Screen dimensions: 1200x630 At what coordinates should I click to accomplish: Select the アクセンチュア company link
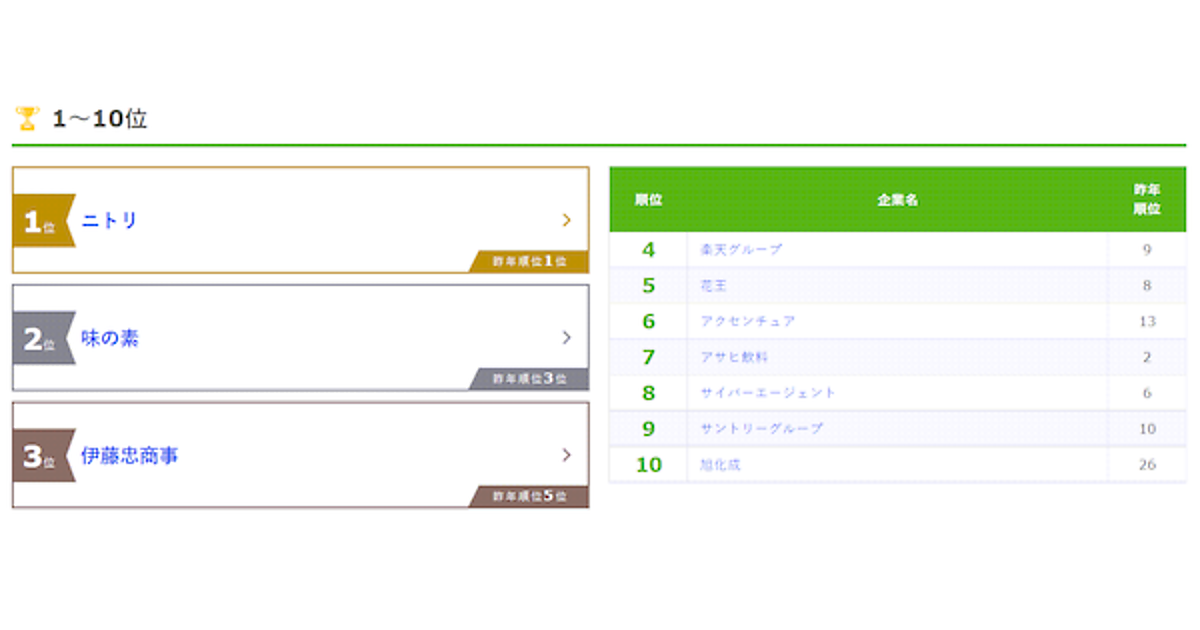tap(748, 321)
